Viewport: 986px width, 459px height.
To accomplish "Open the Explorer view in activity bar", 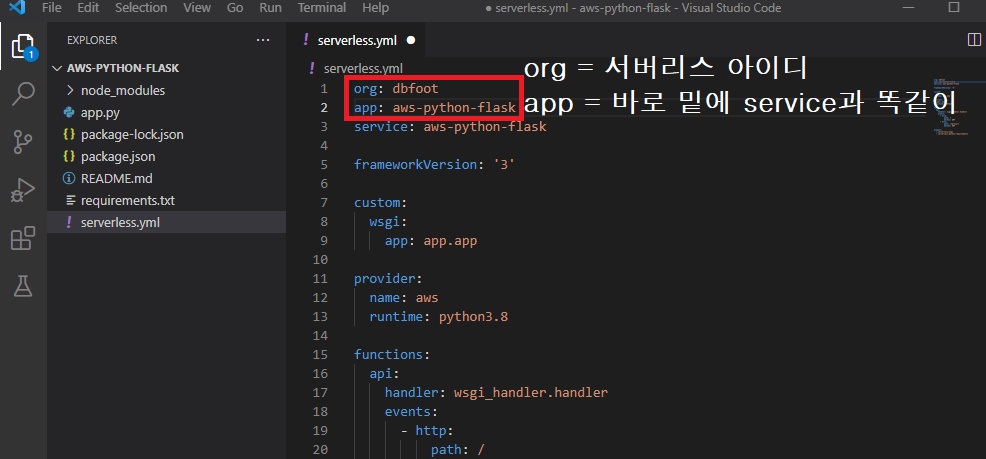I will [x=23, y=46].
